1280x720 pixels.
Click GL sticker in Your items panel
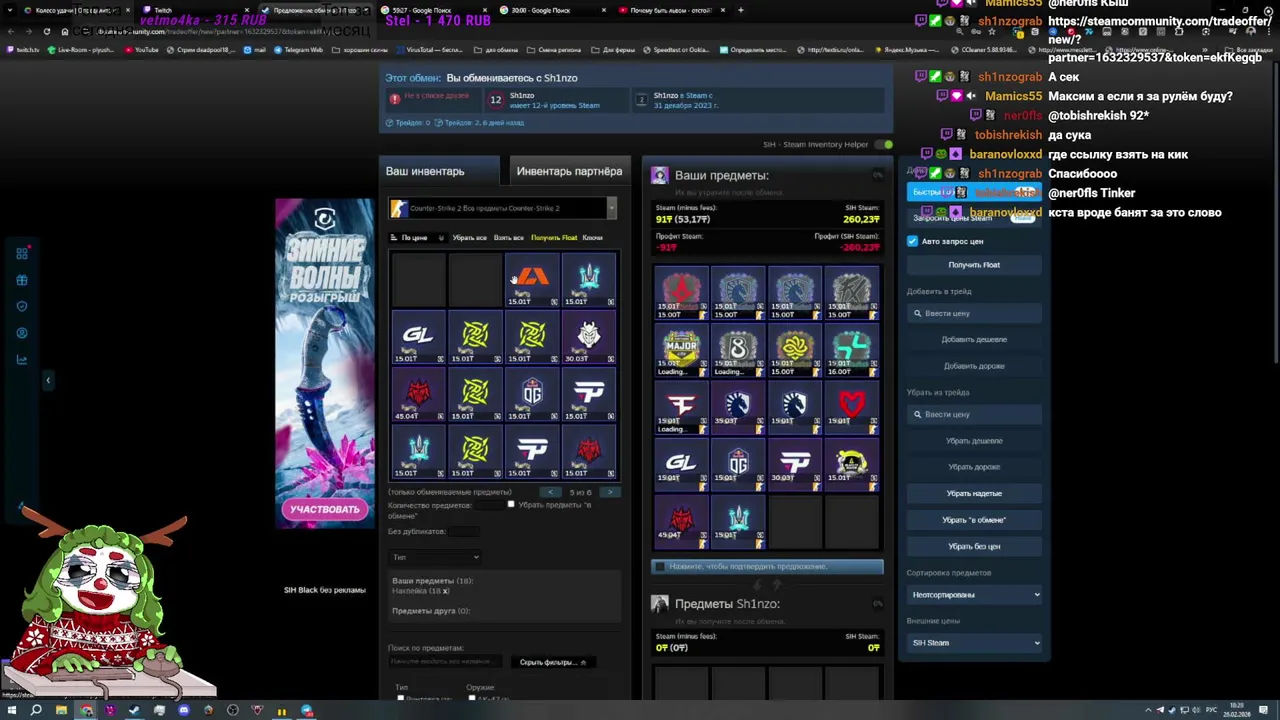point(681,466)
